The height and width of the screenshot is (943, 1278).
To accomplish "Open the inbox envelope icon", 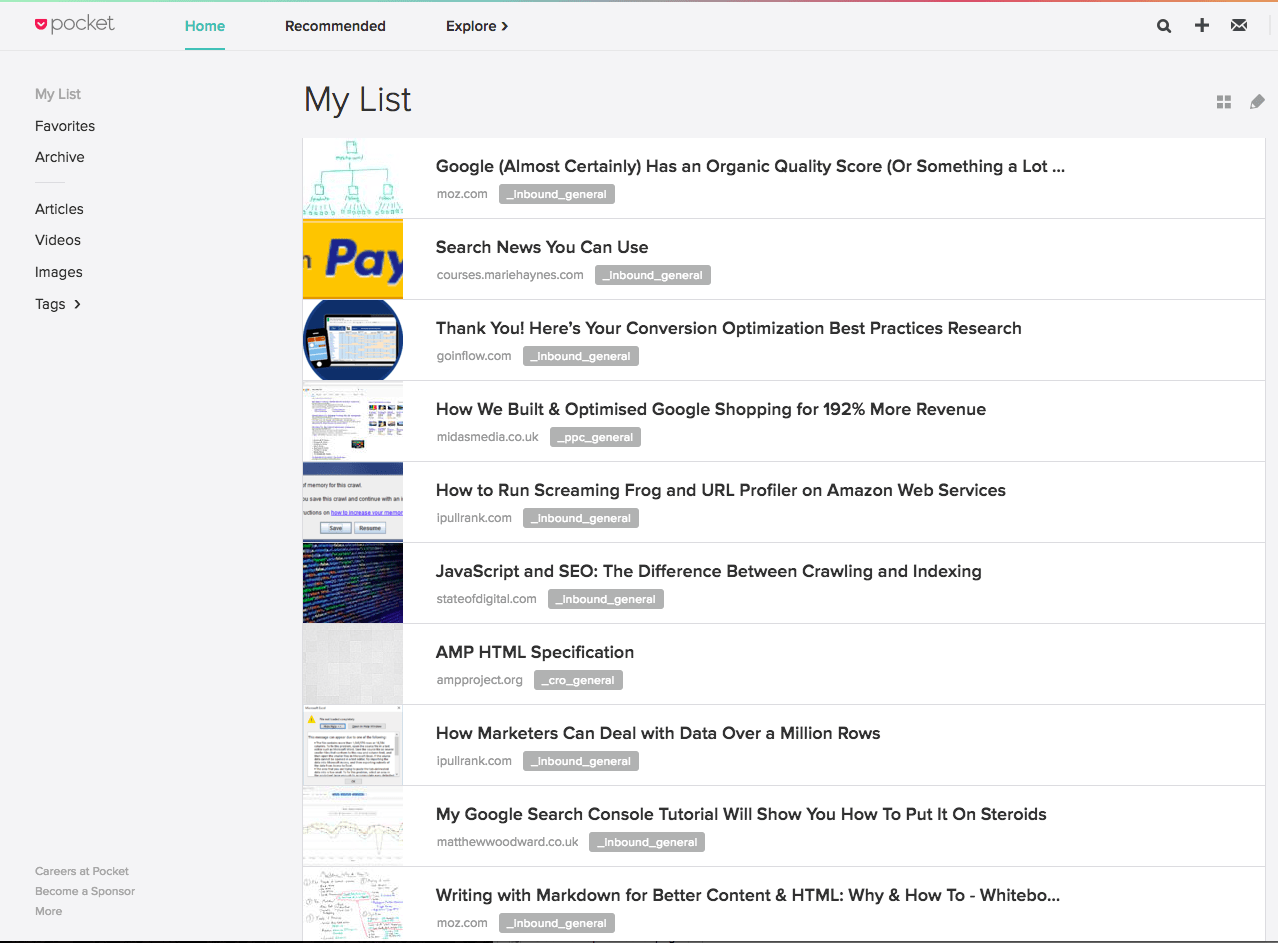I will [1239, 26].
